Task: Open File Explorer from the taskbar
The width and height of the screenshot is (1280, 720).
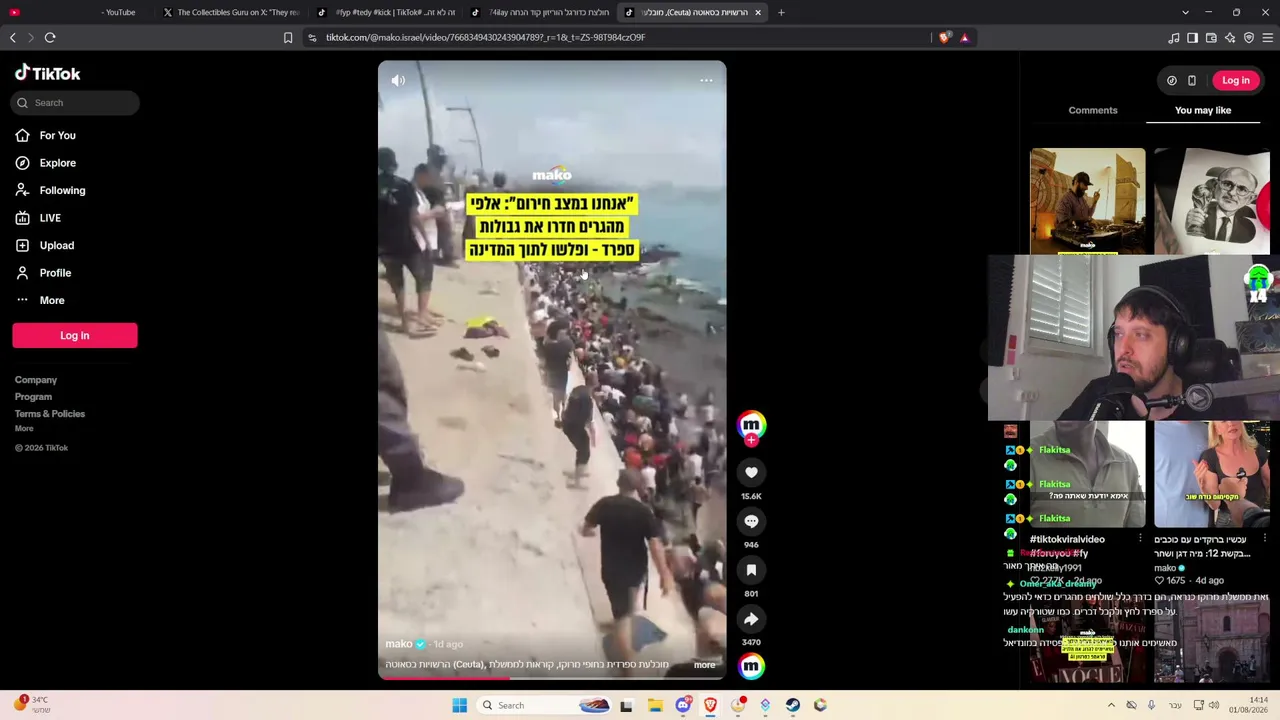Action: point(655,705)
